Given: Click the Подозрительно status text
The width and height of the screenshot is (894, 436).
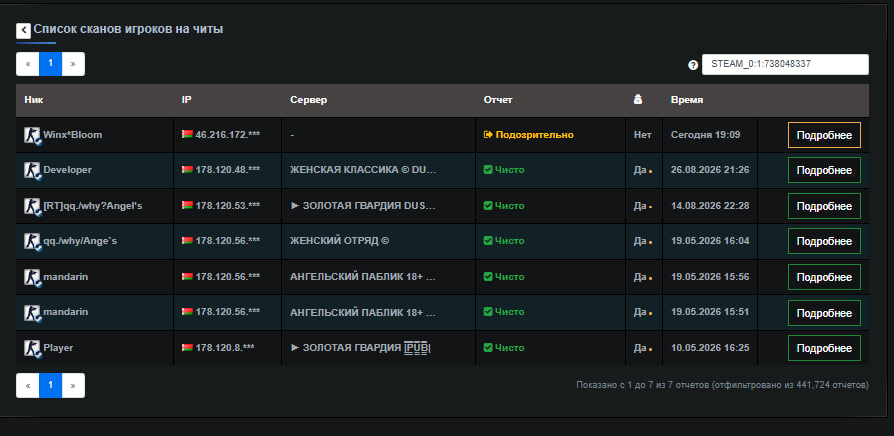Looking at the screenshot, I should point(534,135).
